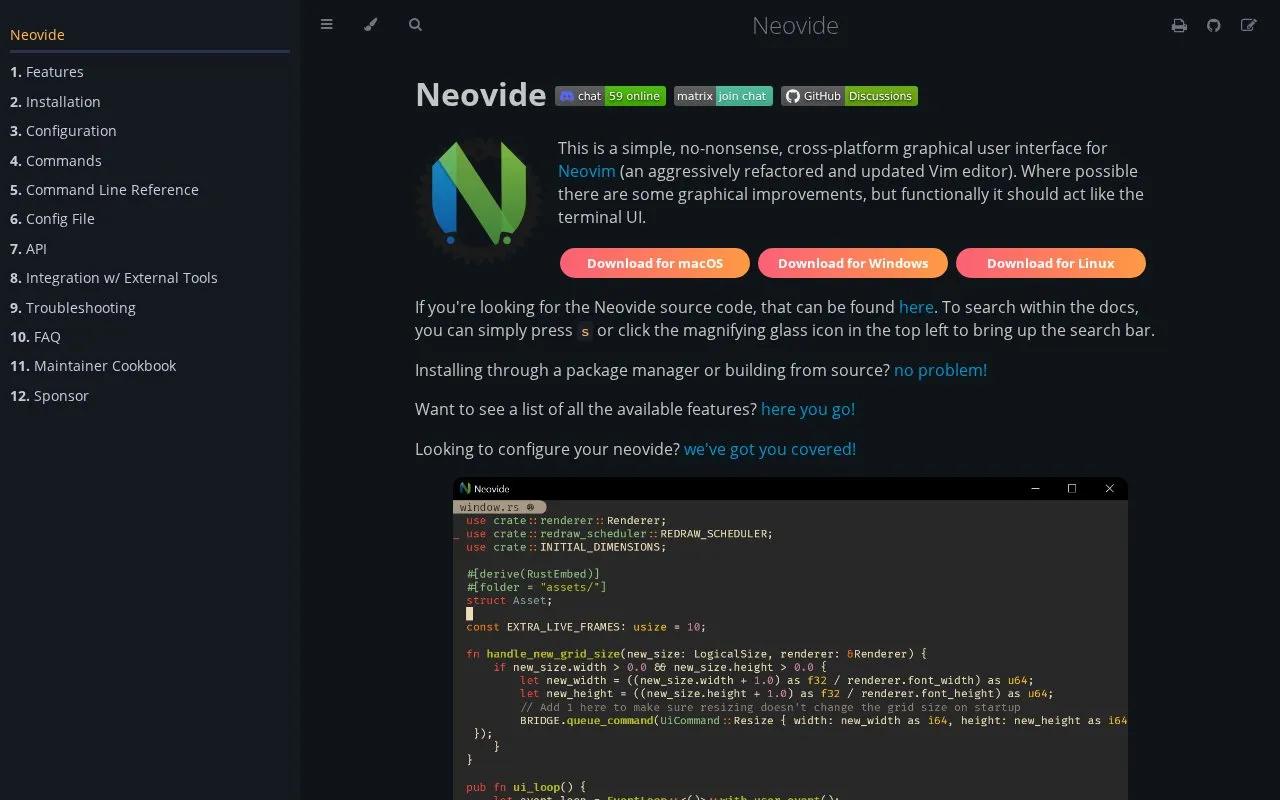This screenshot has height=800, width=1280.
Task: Open 10. FAQ chapter
Action: coord(35,337)
